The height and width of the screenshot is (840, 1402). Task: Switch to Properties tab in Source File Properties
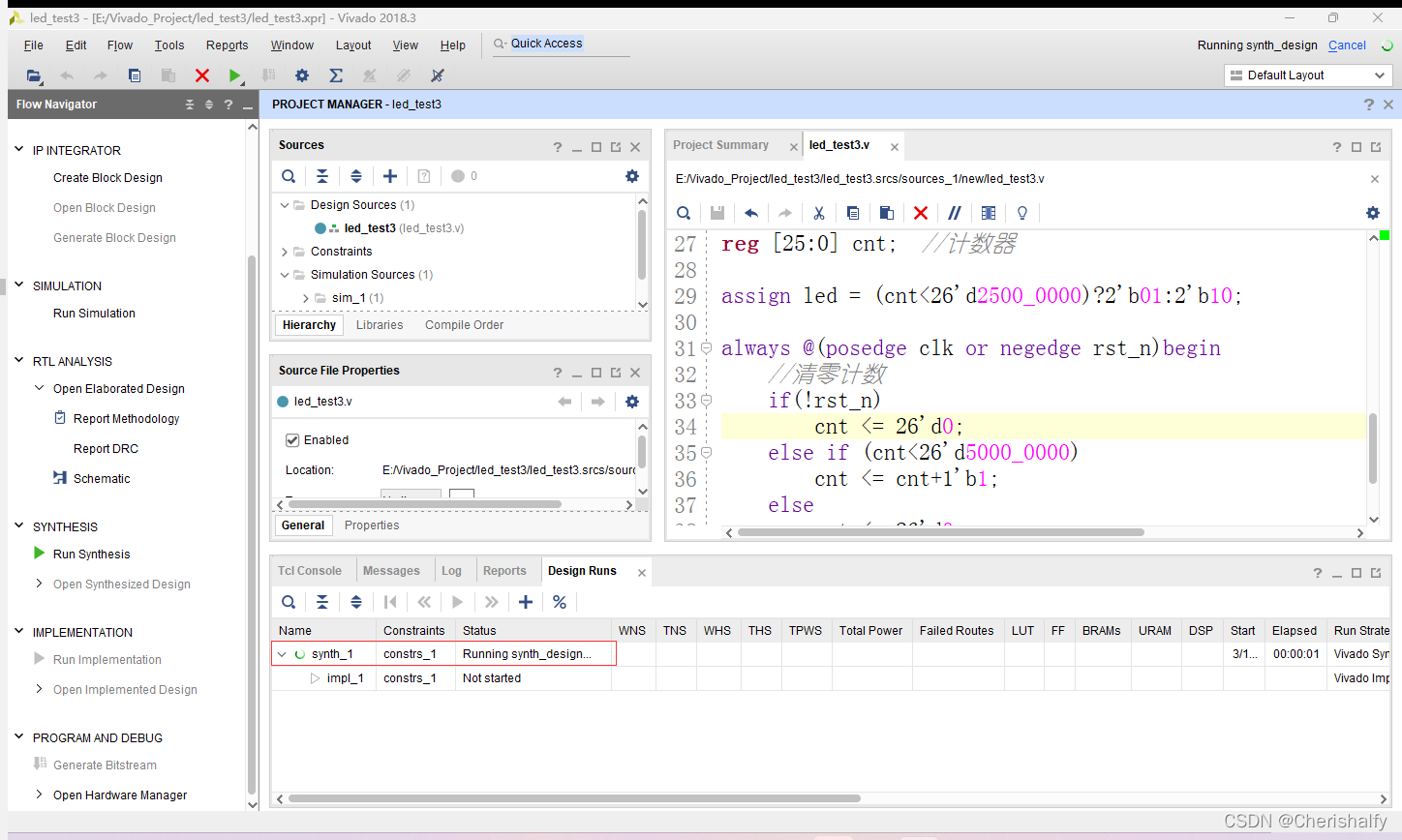tap(372, 525)
